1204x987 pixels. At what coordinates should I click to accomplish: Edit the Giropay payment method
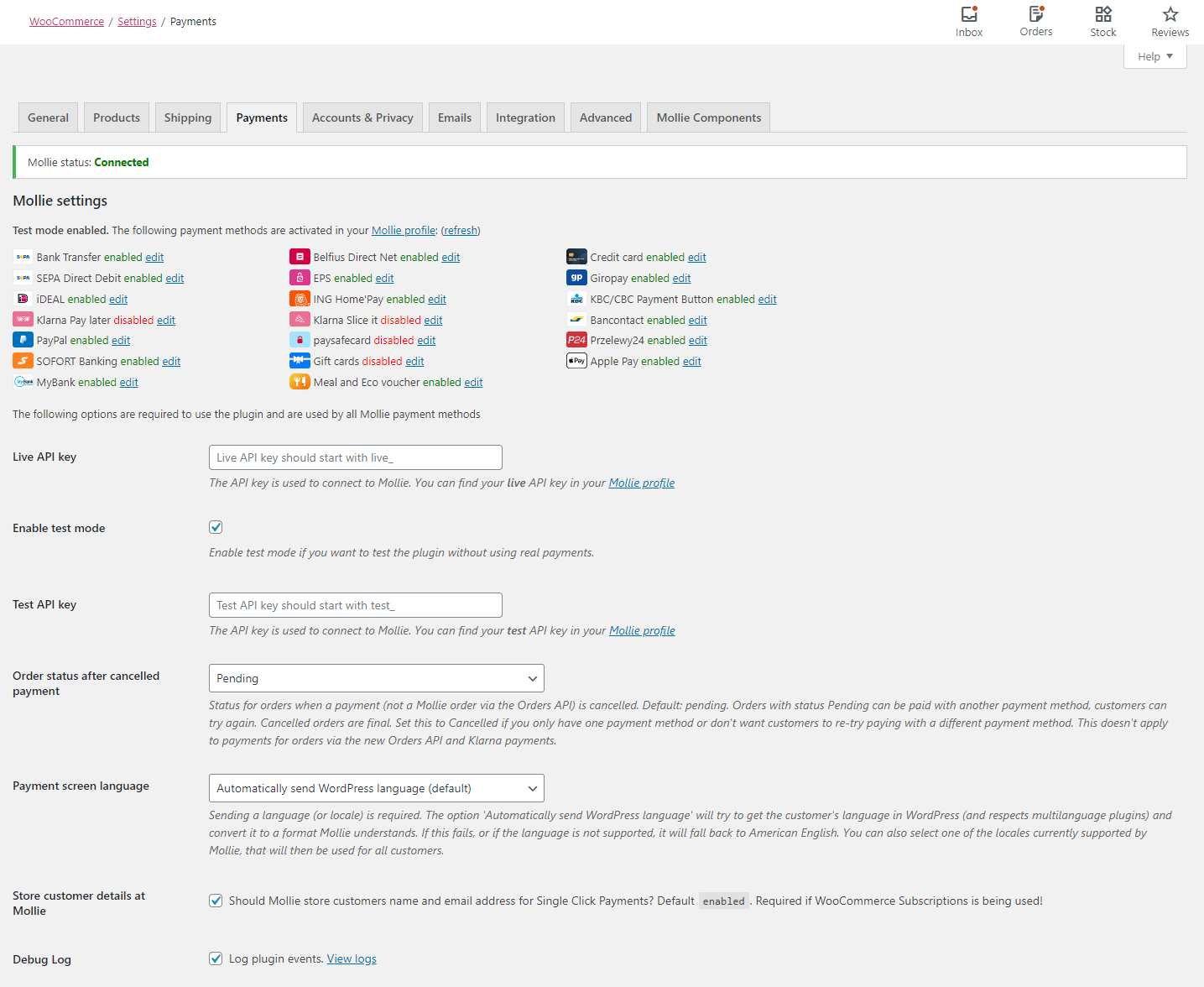pos(682,278)
